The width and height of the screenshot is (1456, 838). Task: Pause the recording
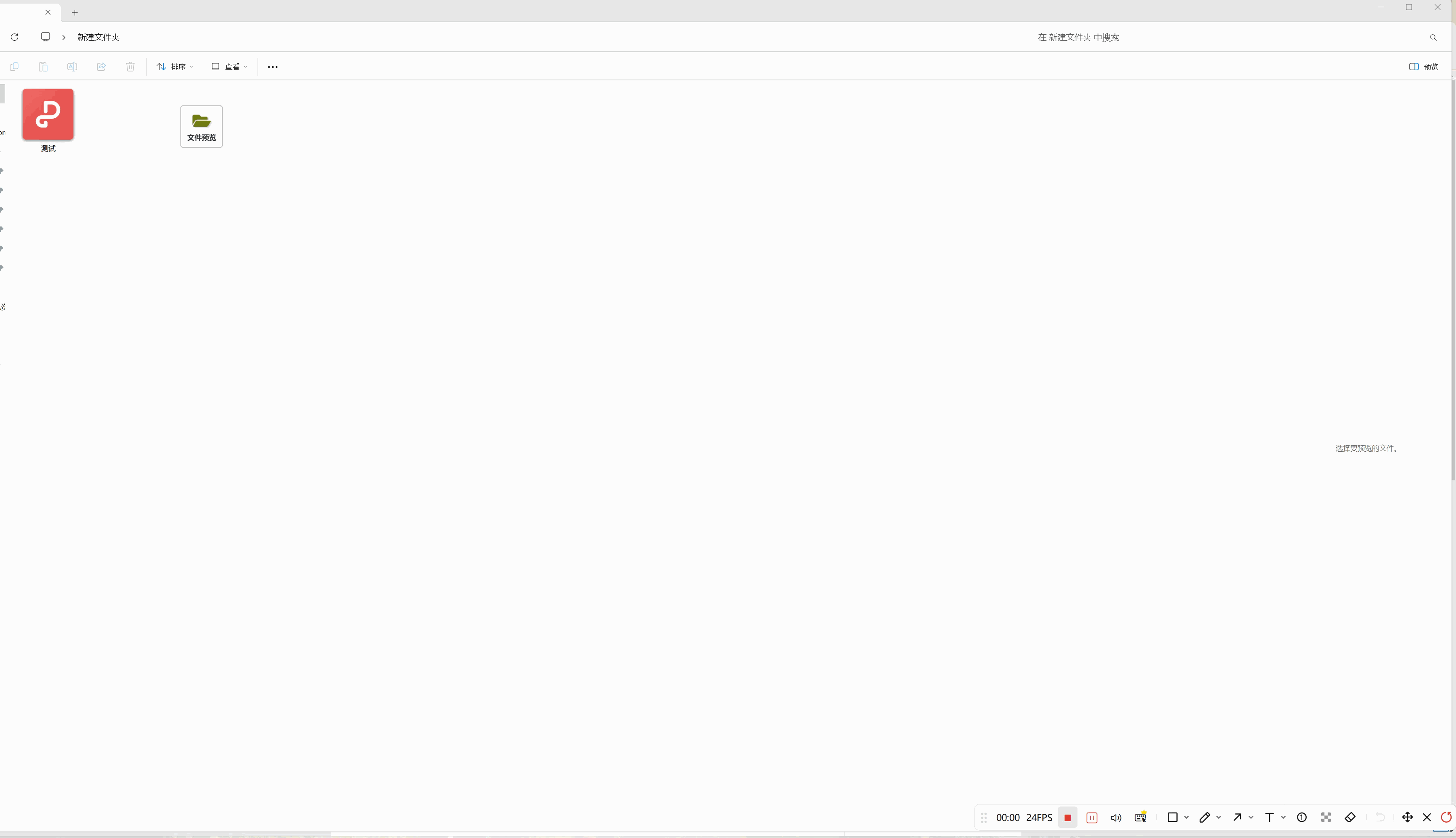click(x=1091, y=817)
